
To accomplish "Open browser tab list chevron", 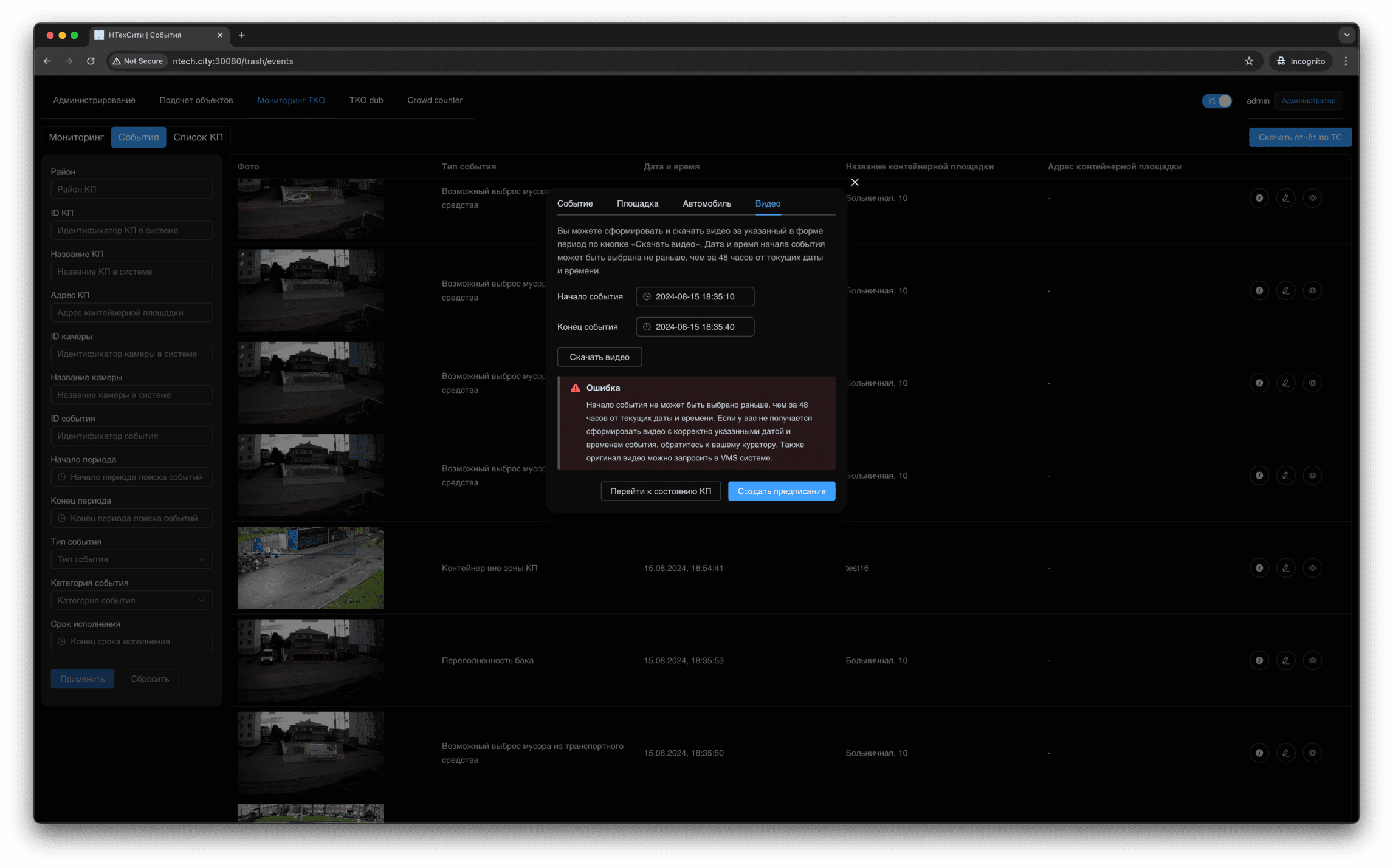I will (x=1346, y=35).
